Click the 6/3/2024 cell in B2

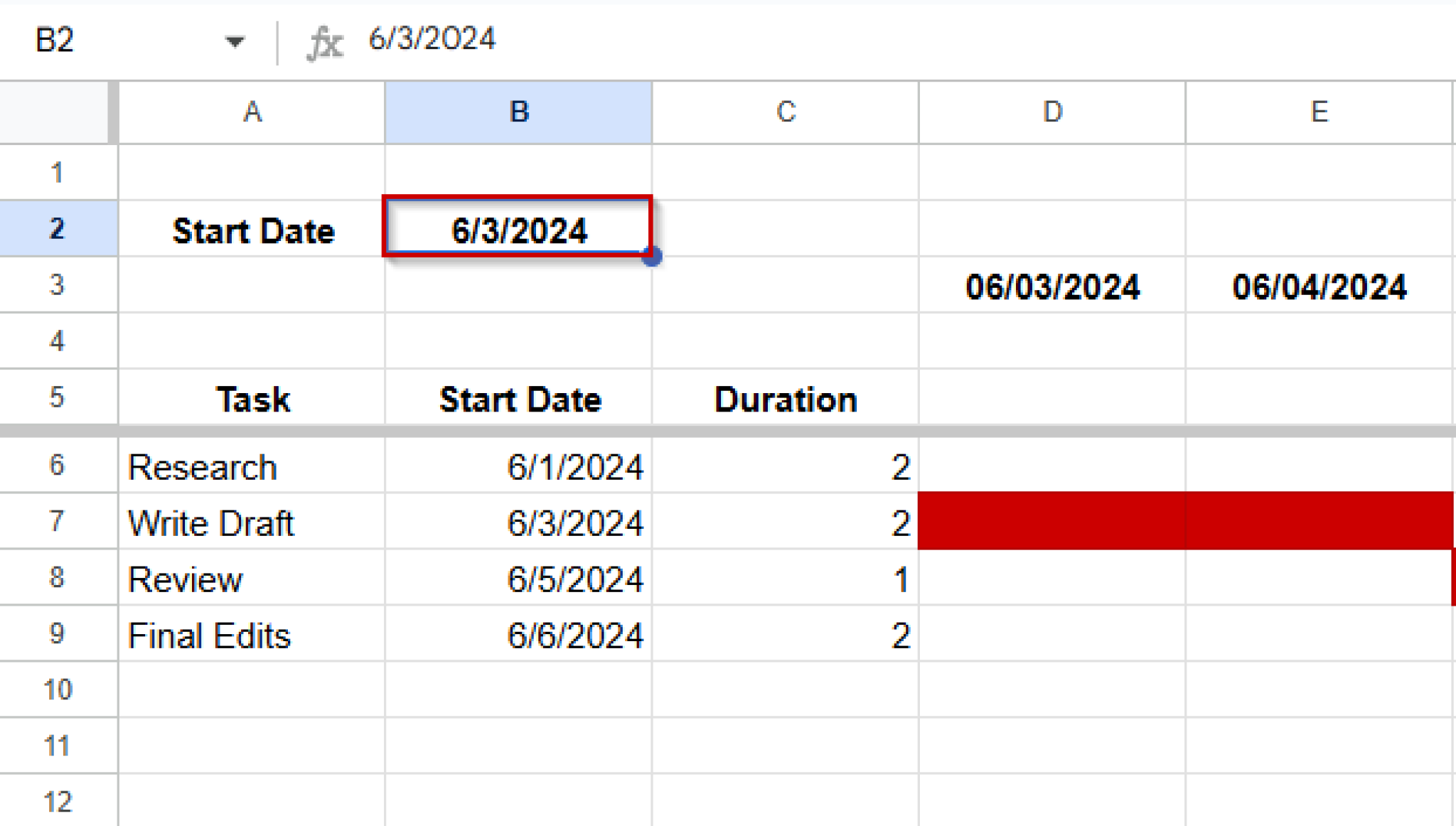[517, 229]
